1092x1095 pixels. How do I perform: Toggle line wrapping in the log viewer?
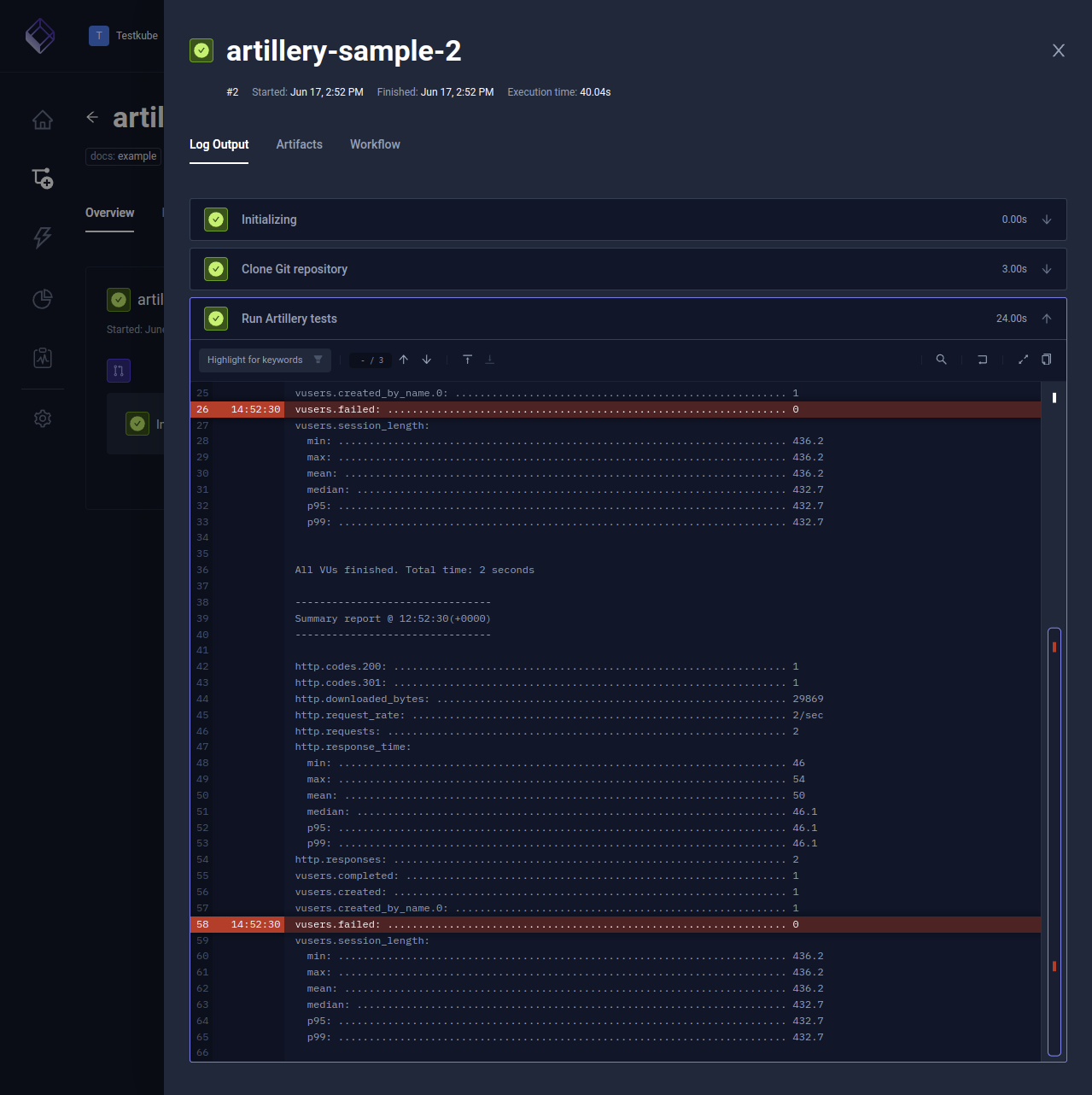pyautogui.click(x=982, y=360)
